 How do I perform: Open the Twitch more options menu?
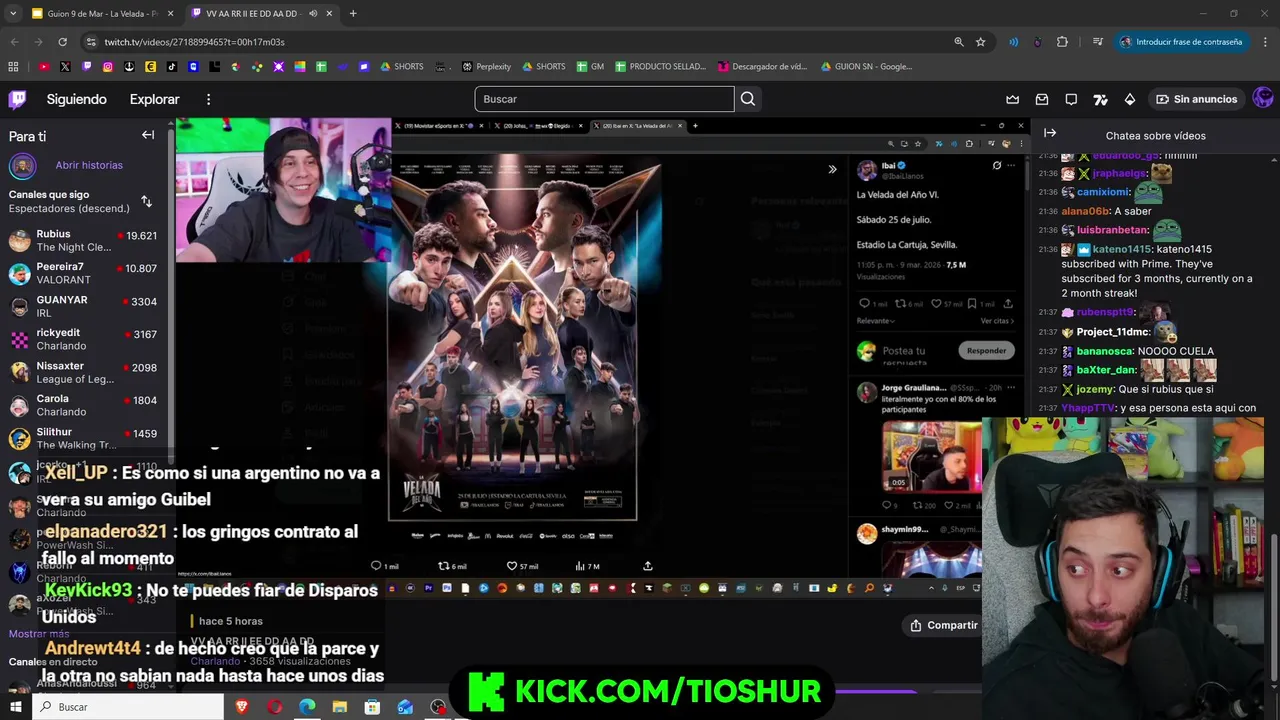click(208, 99)
